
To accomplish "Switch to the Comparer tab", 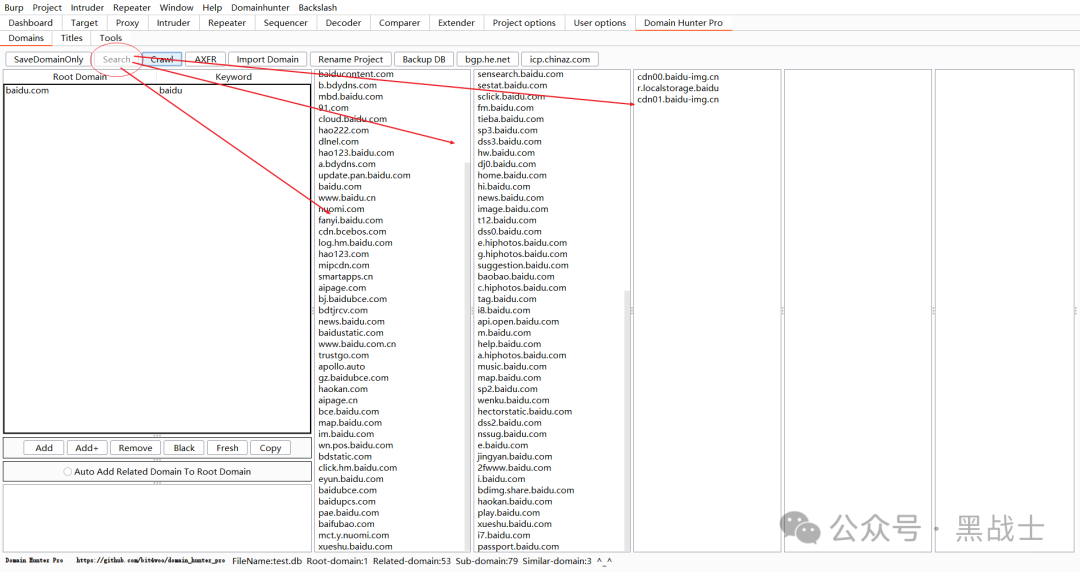I will 399,23.
